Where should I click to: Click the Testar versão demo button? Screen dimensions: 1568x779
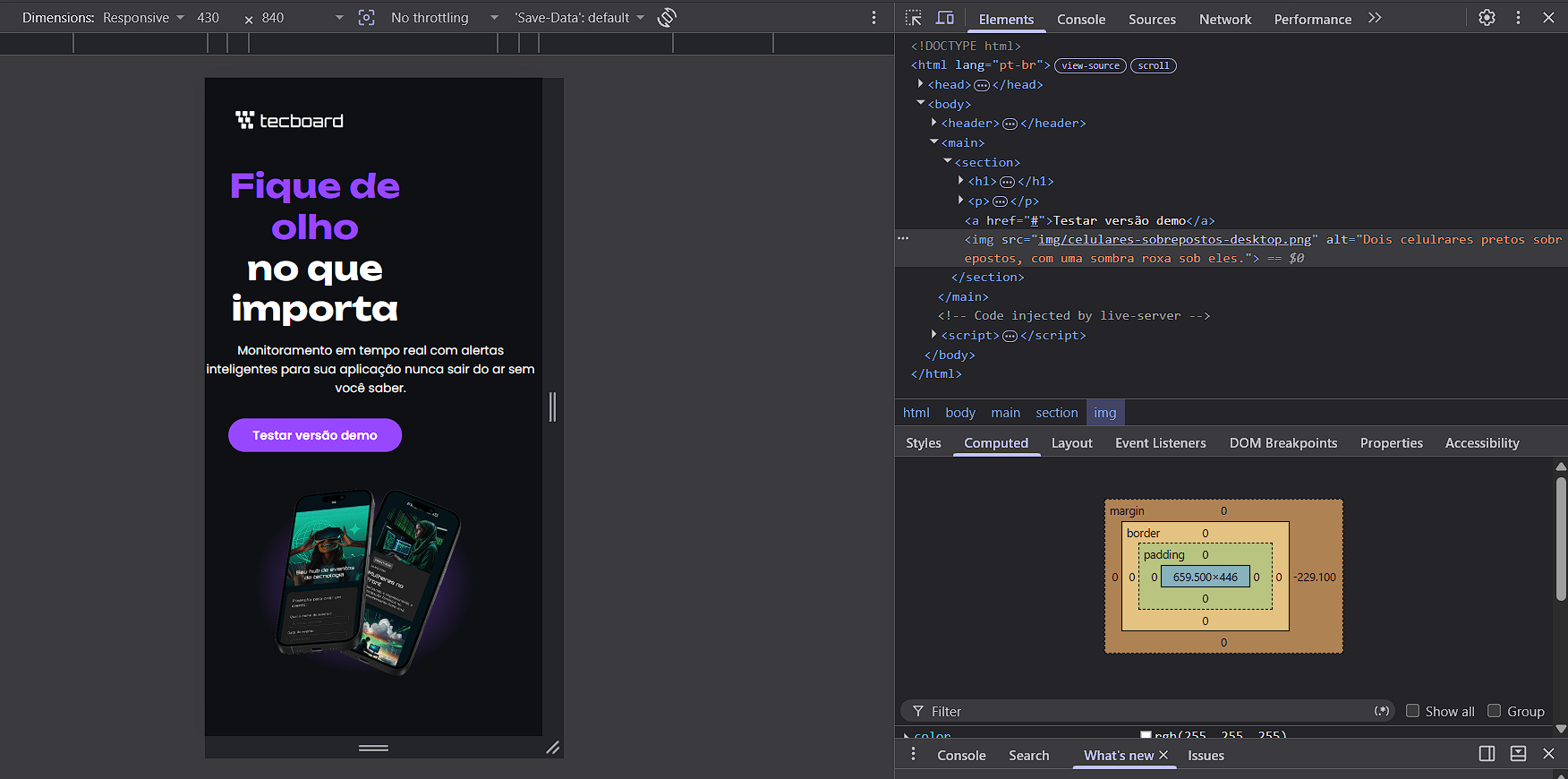[x=315, y=435]
